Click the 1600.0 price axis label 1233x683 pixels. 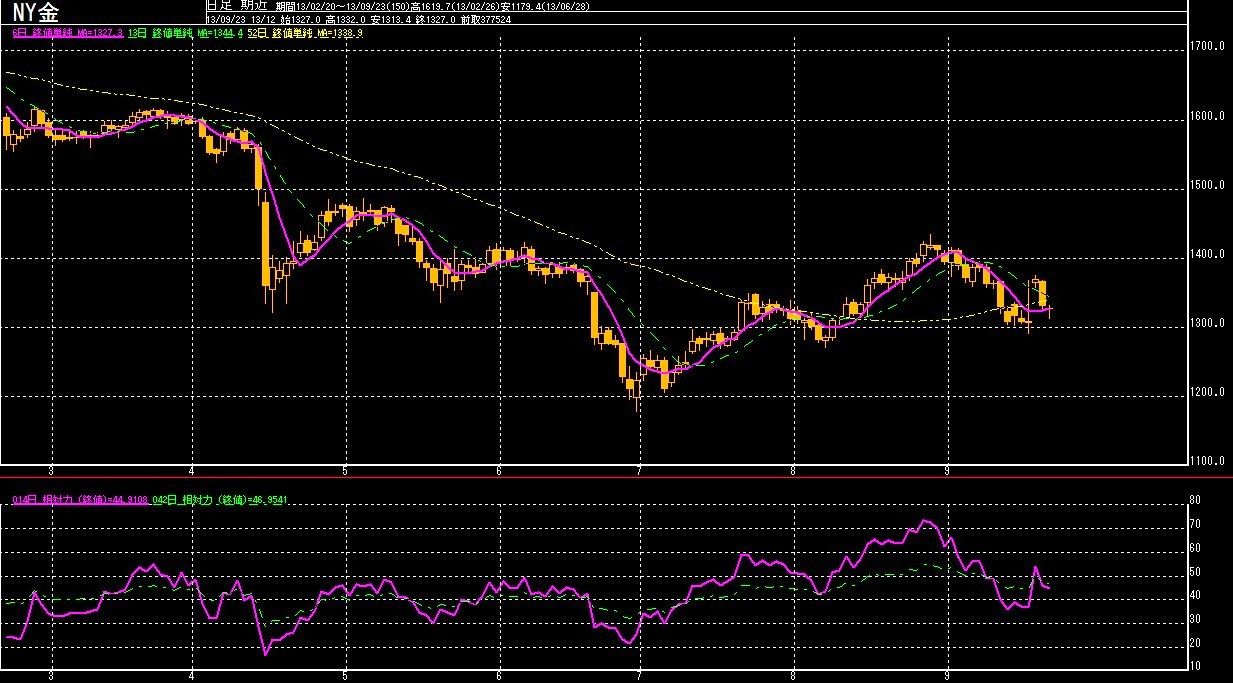tap(1209, 116)
